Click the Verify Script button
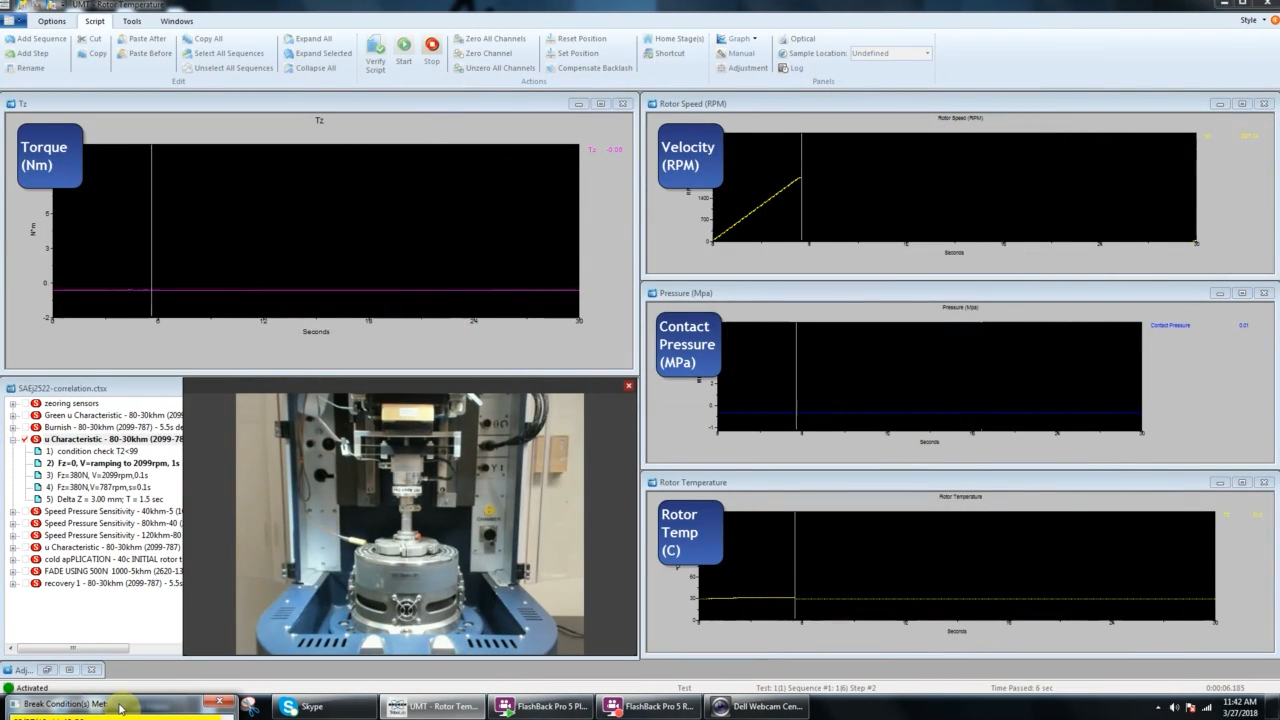Viewport: 1280px width, 720px height. pos(375,54)
